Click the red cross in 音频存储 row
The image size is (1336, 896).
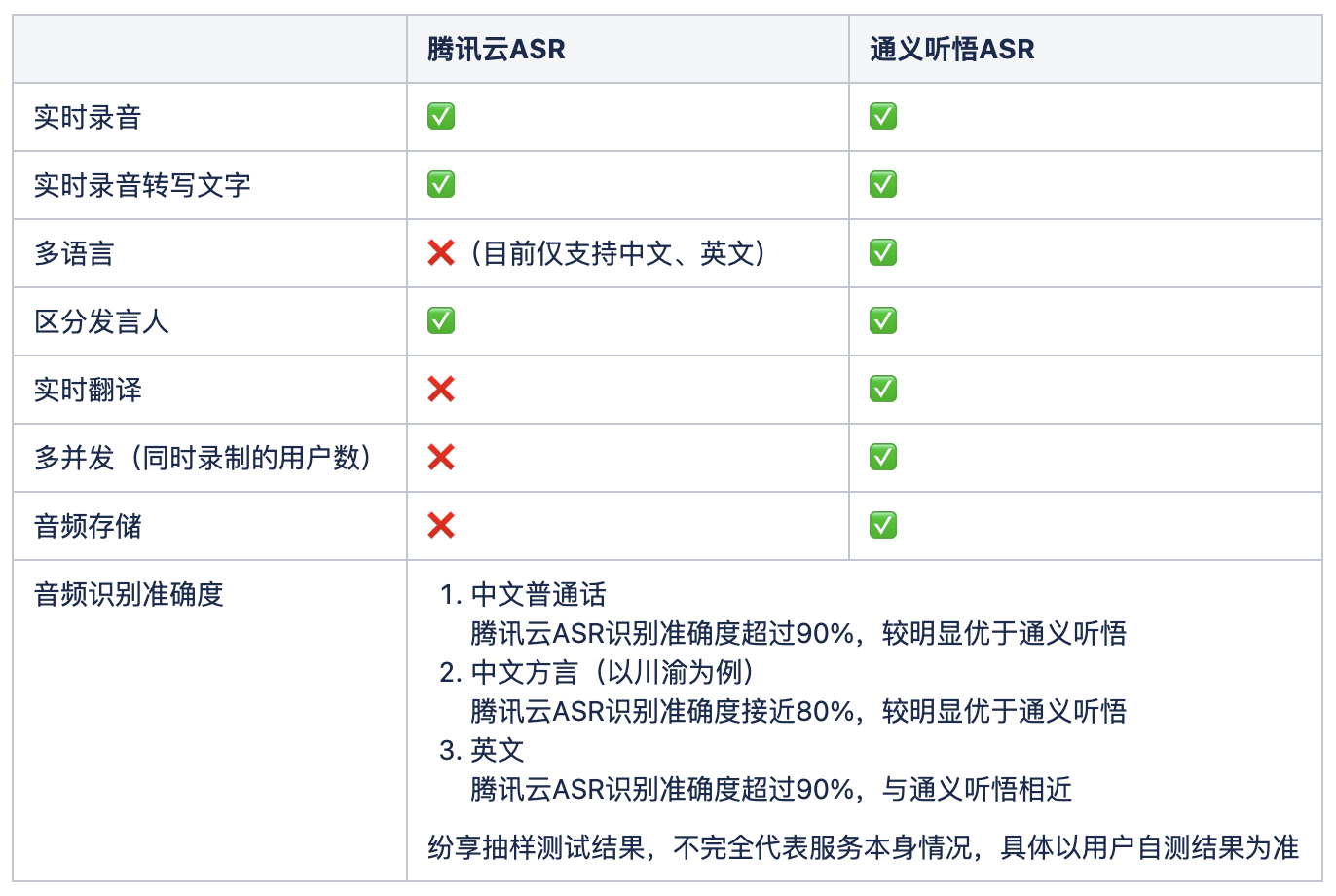(441, 526)
